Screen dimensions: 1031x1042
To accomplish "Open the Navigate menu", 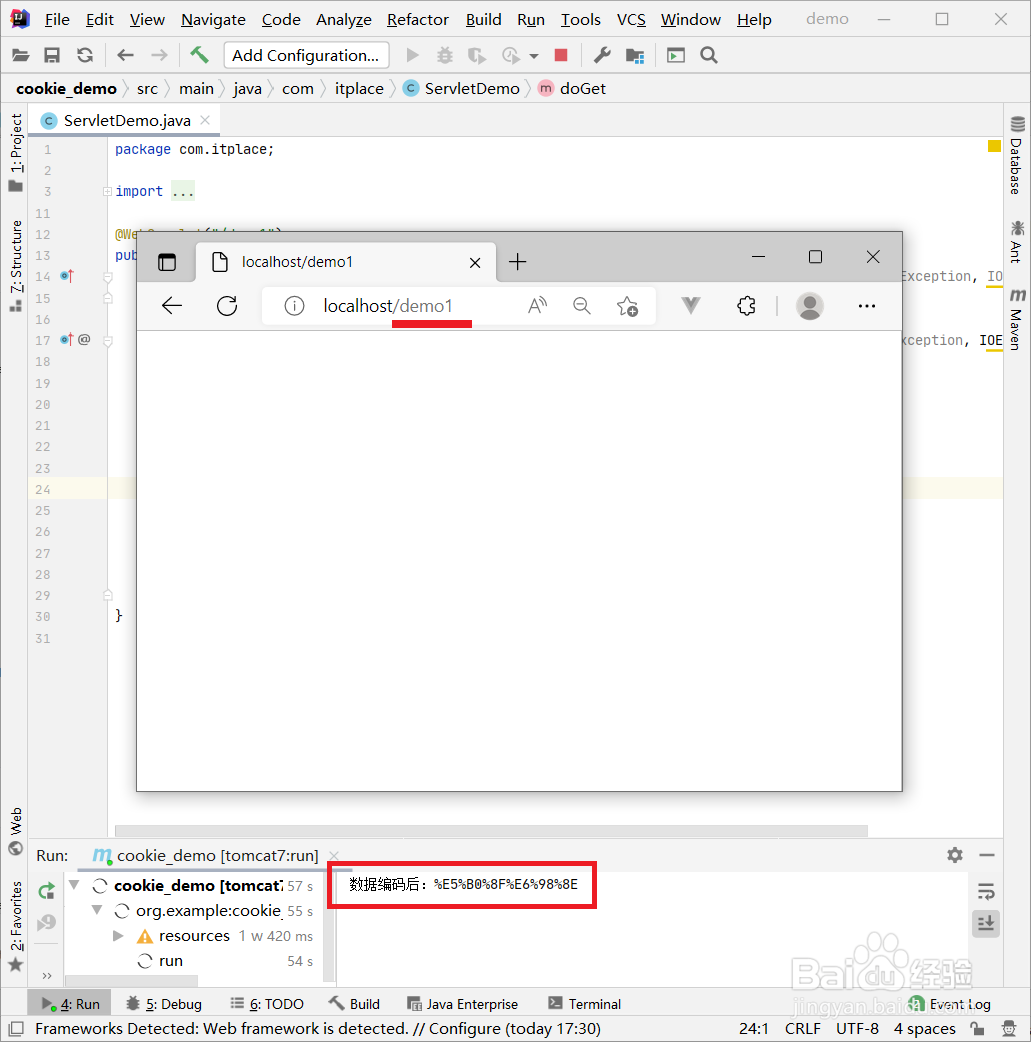I will click(213, 20).
